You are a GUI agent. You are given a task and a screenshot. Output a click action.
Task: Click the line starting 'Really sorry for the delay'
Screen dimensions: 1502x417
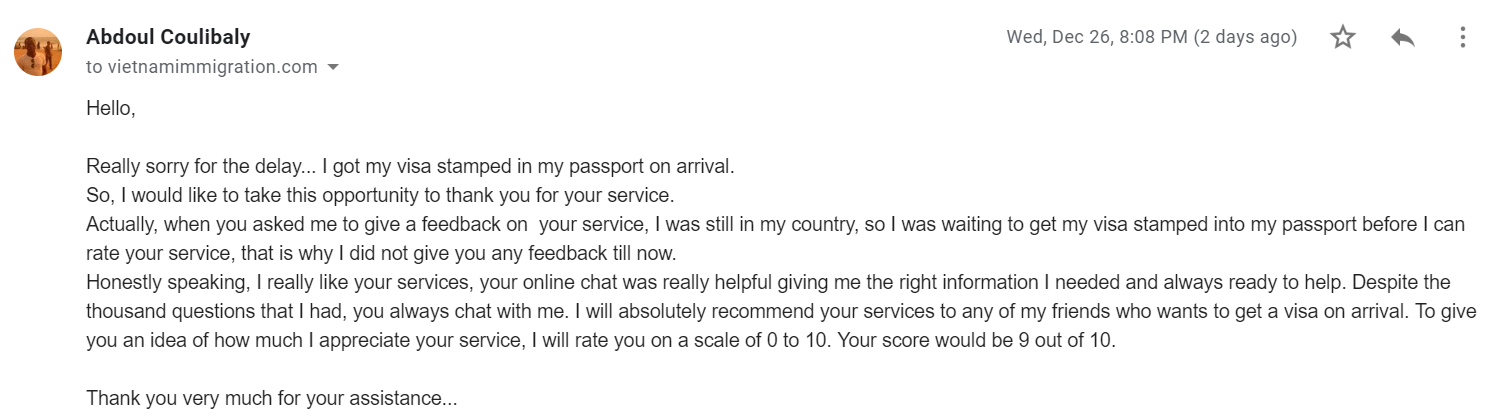click(x=410, y=166)
